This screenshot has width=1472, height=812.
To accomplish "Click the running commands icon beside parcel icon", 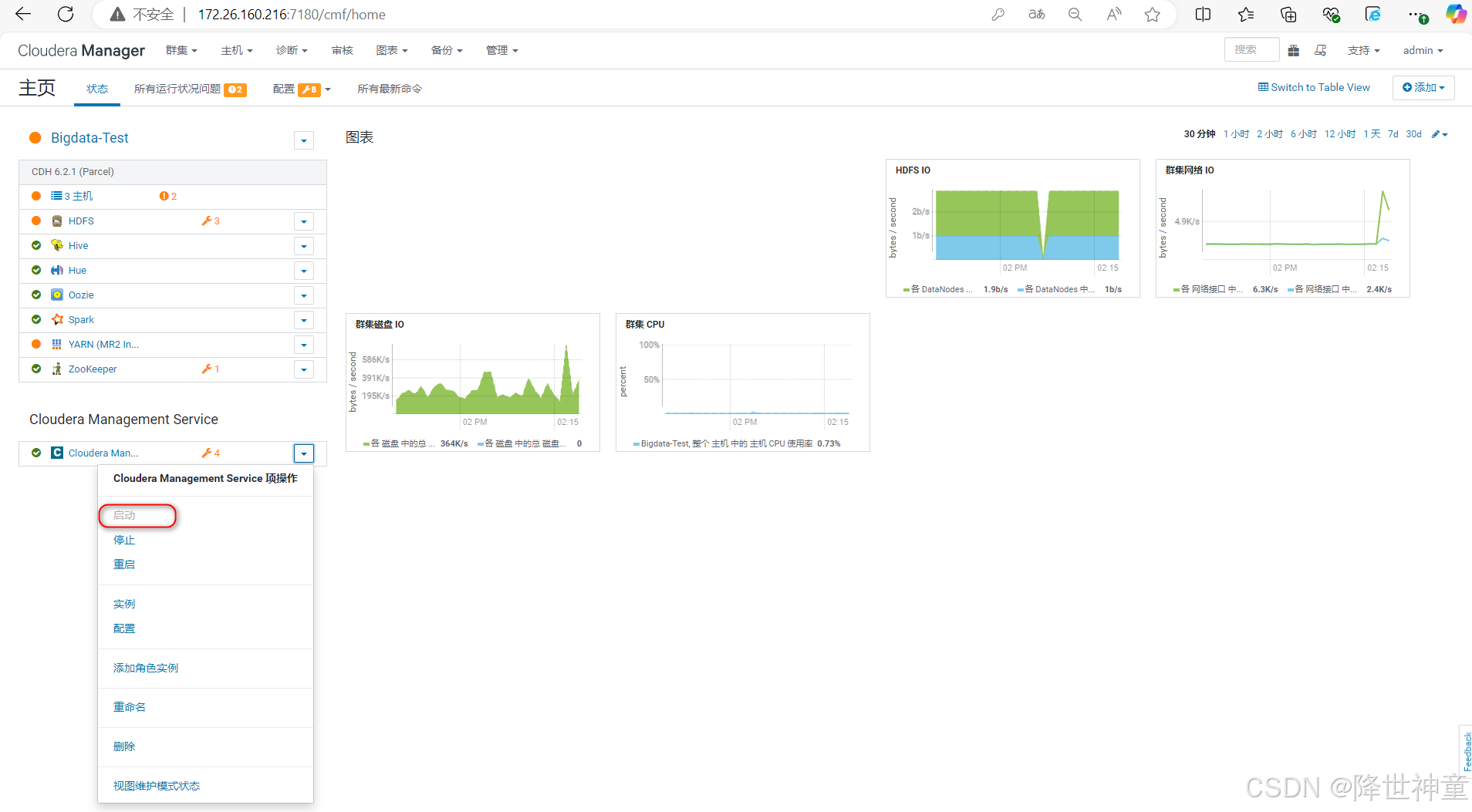I will tap(1320, 50).
